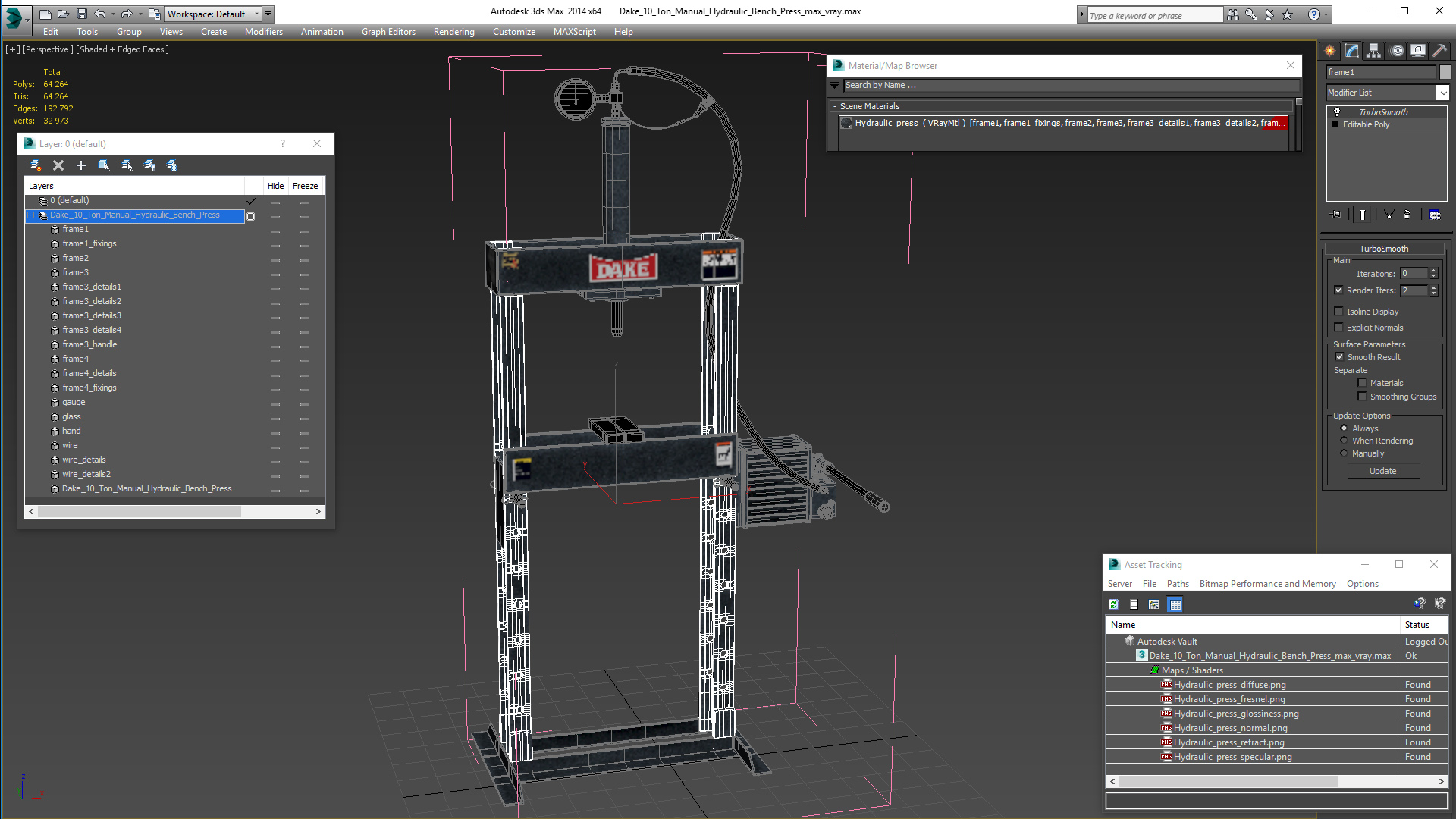Click Freeze/Unfreeze All Layers icon
The width and height of the screenshot is (1456, 819).
coord(172,165)
